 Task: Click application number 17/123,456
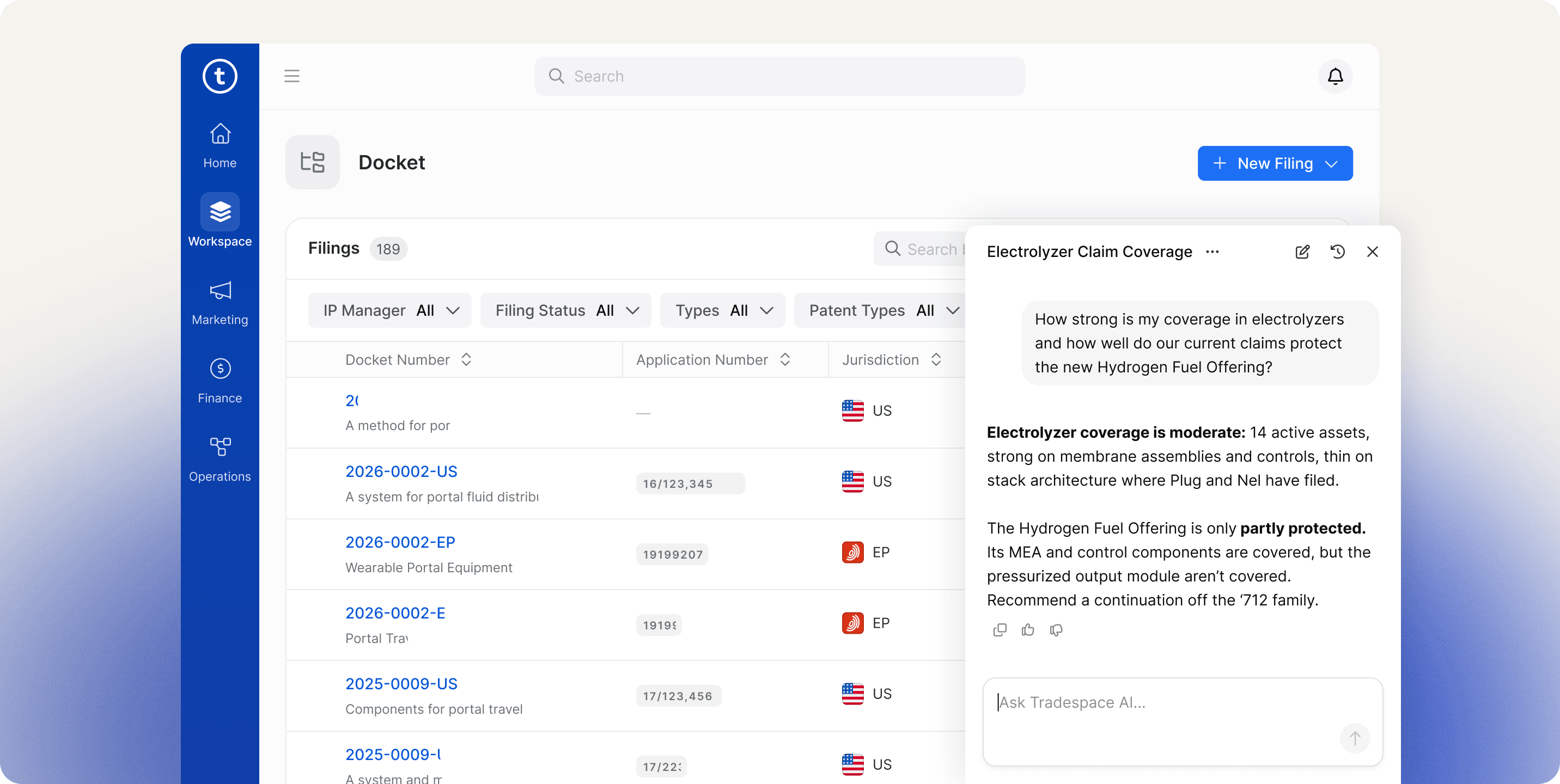[x=678, y=696]
